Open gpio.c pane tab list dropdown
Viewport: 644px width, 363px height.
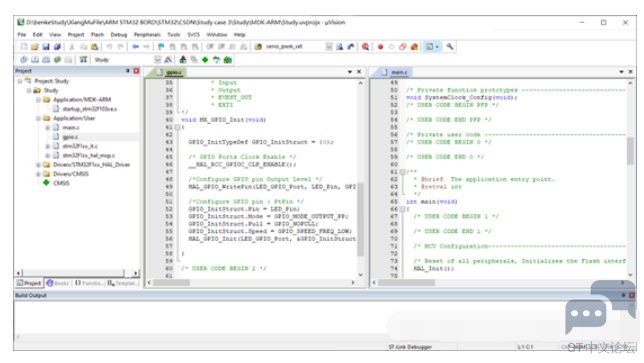[x=350, y=72]
